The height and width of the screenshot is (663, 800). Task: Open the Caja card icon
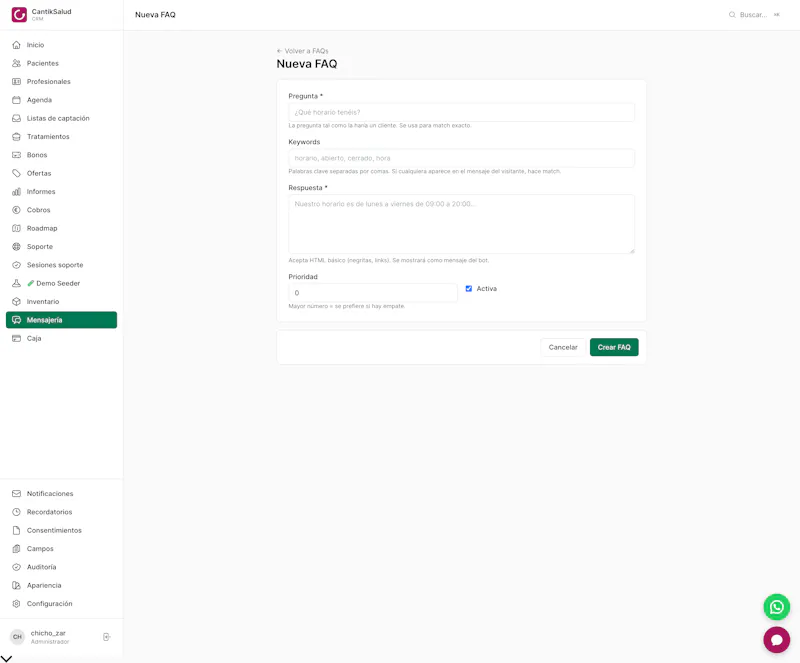pyautogui.click(x=16, y=338)
